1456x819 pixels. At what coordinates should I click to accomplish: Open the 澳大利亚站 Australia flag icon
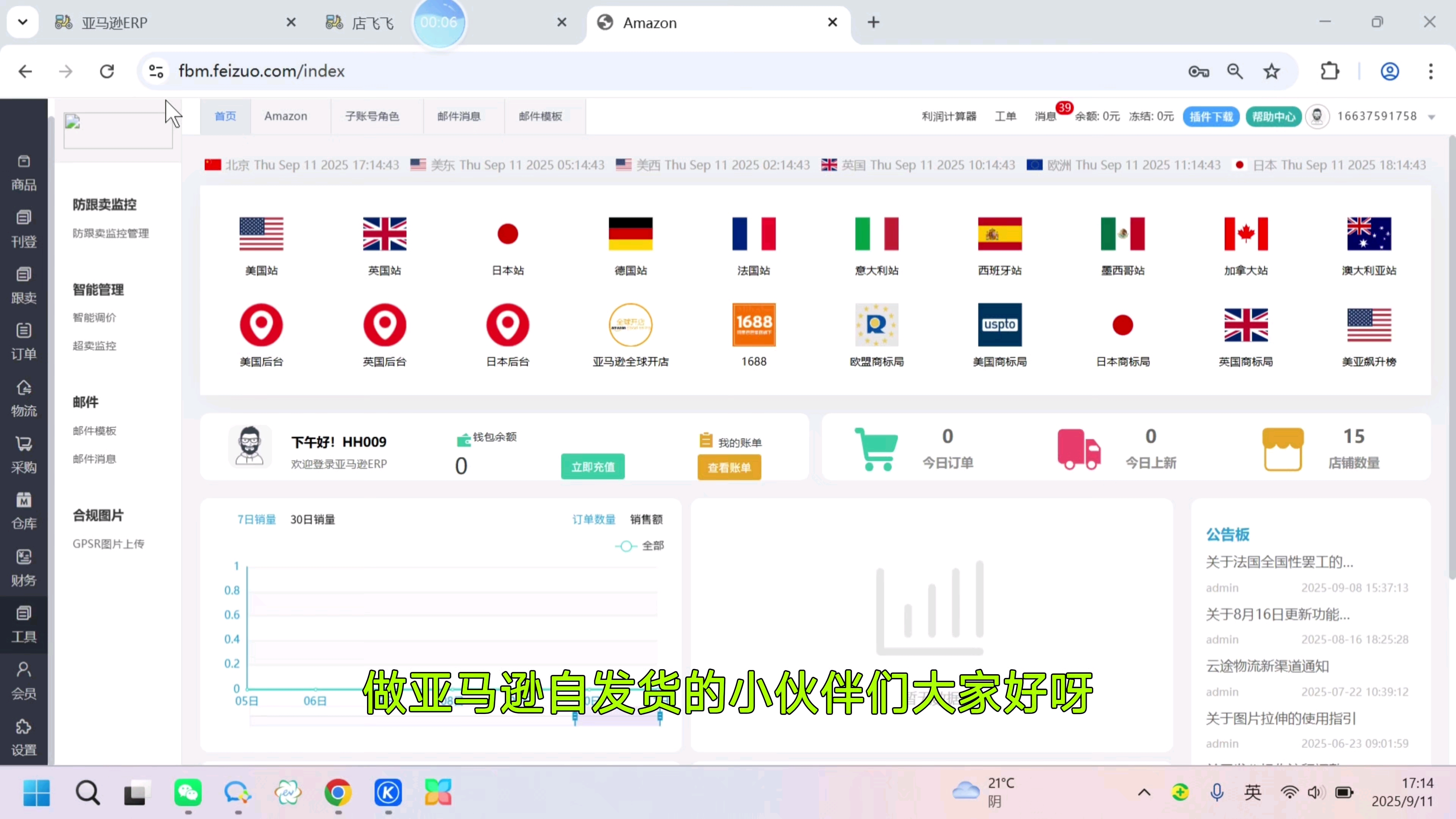click(1369, 234)
